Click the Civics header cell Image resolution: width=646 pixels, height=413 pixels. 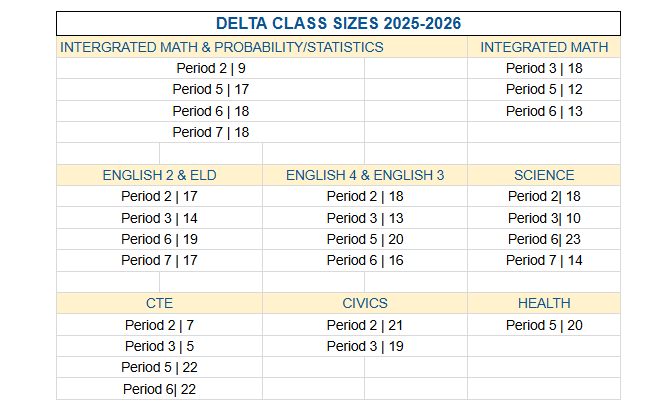(365, 303)
